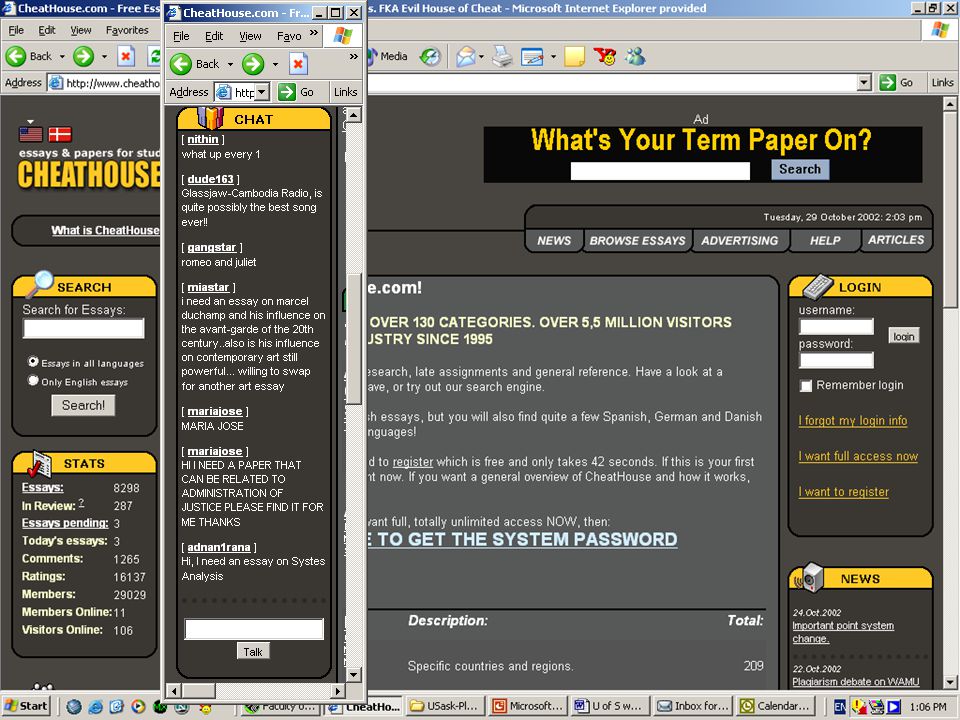Image resolution: width=960 pixels, height=720 pixels.
Task: Click Media button in main toolbar
Action: (388, 56)
